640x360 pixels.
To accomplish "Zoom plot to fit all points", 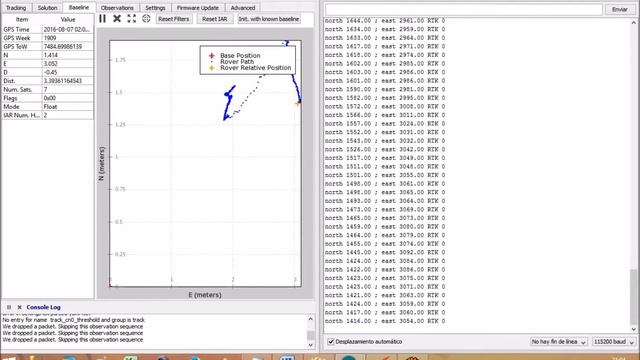I will [x=131, y=19].
